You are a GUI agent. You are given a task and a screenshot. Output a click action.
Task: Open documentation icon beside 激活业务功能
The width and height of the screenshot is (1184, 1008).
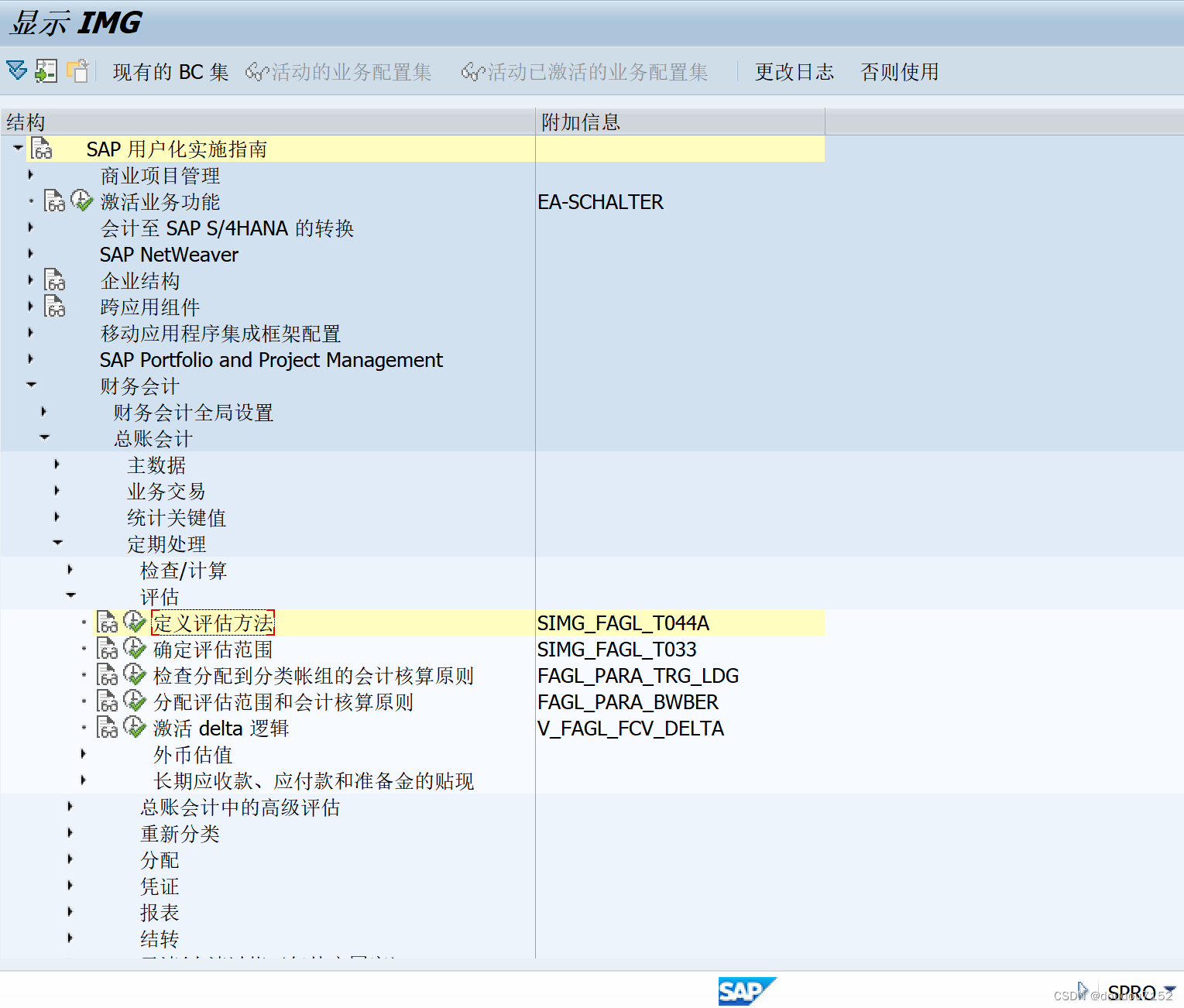[54, 201]
